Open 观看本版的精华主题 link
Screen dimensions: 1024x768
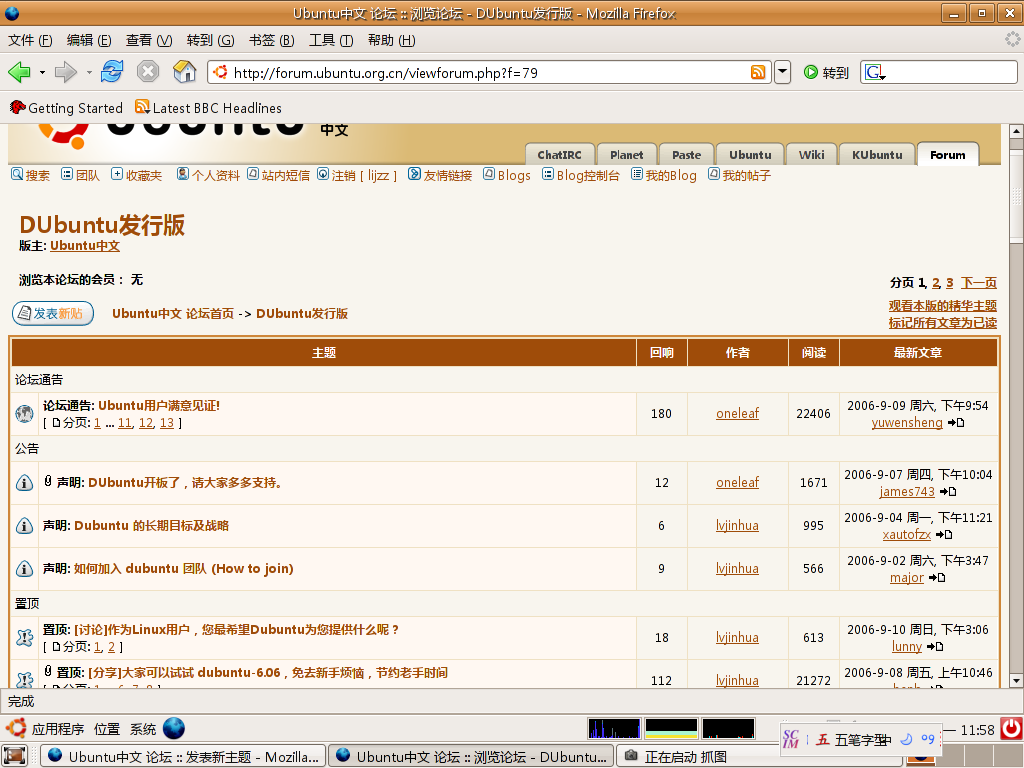942,306
